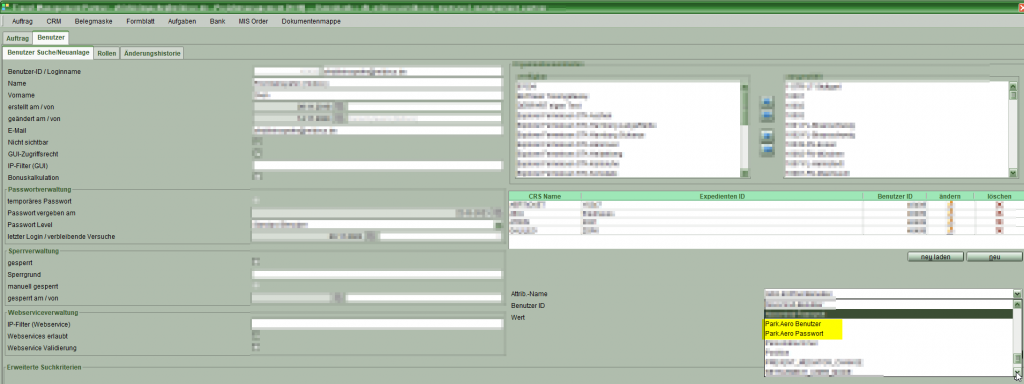Click the IP-Filter (GUI) input field
This screenshot has height=384, width=1024.
(x=377, y=165)
